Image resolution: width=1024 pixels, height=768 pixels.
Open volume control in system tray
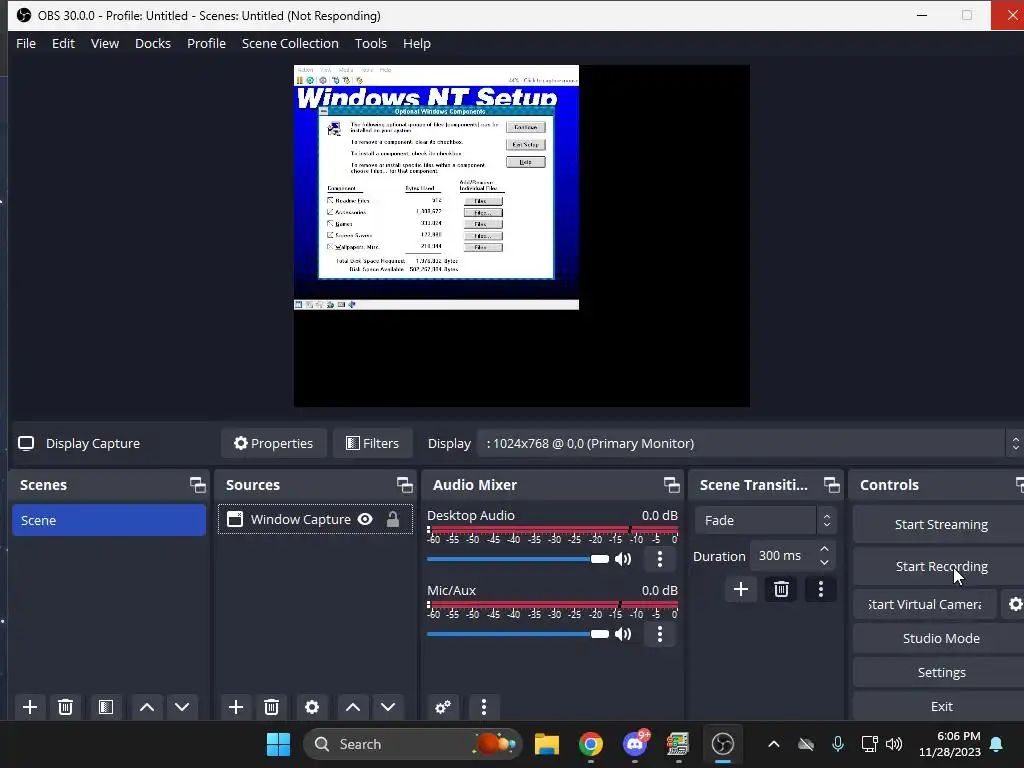click(x=894, y=744)
